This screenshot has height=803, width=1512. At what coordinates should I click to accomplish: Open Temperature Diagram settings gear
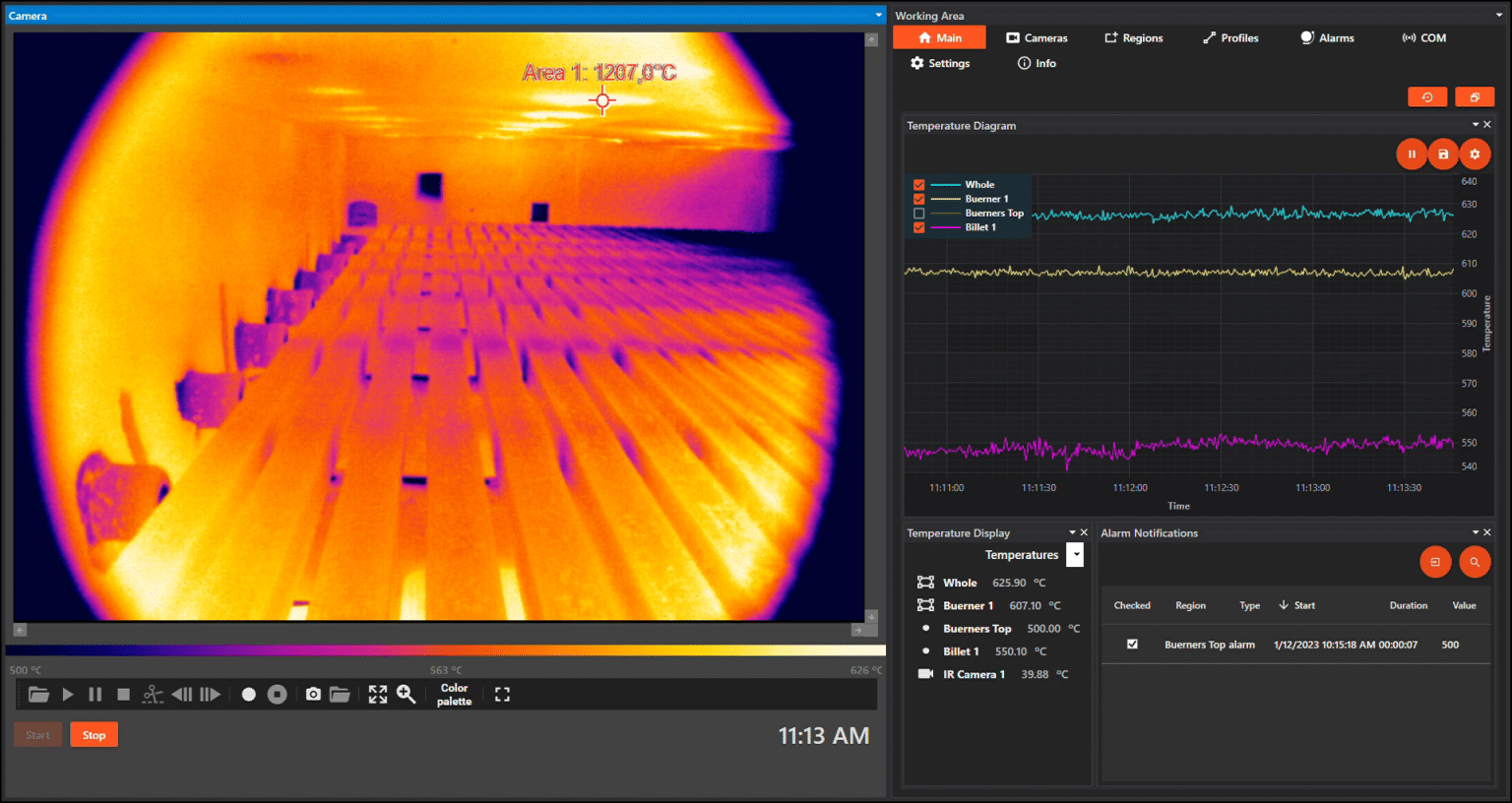[1475, 154]
